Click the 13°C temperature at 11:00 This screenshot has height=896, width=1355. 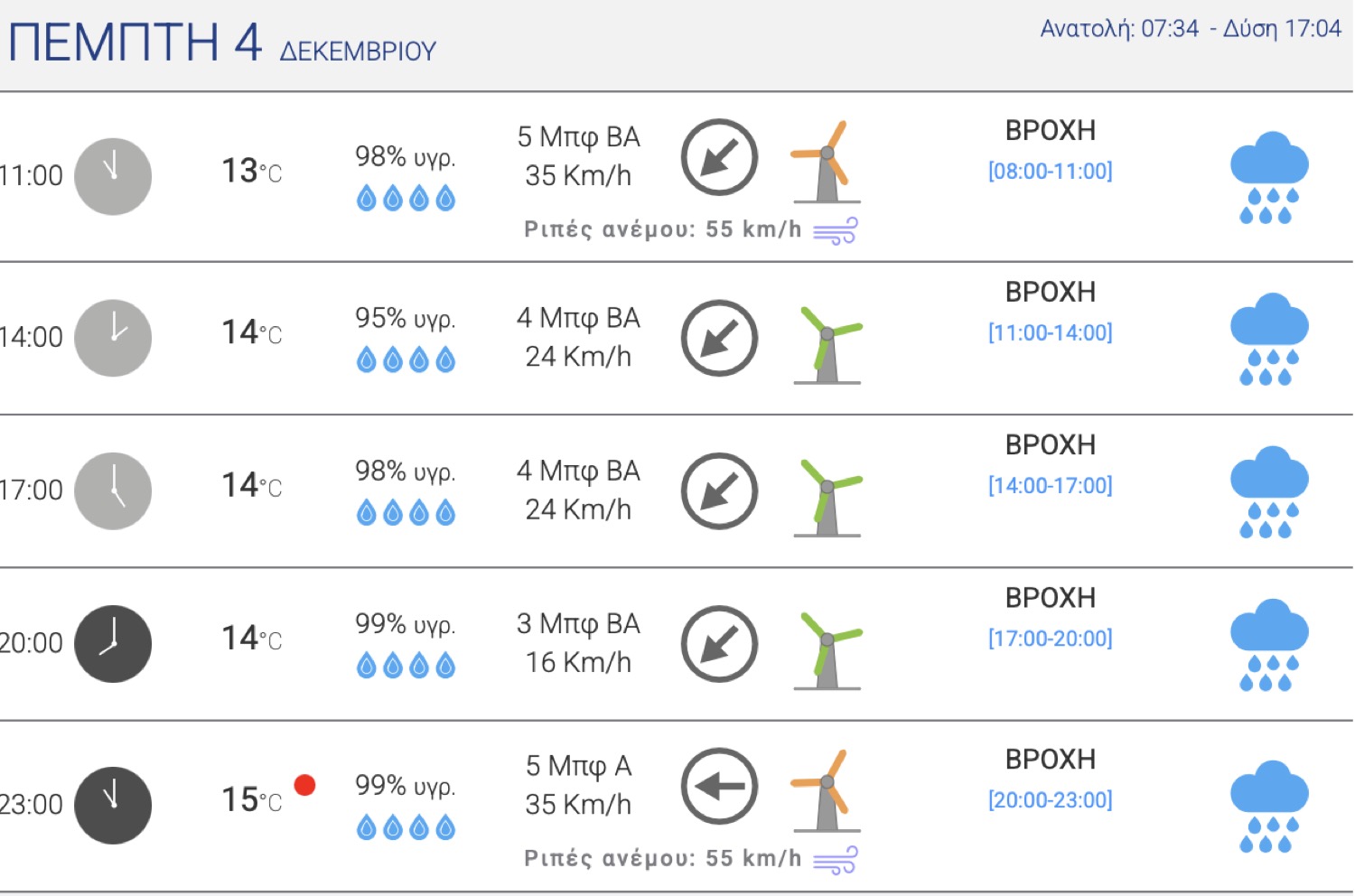tap(251, 171)
